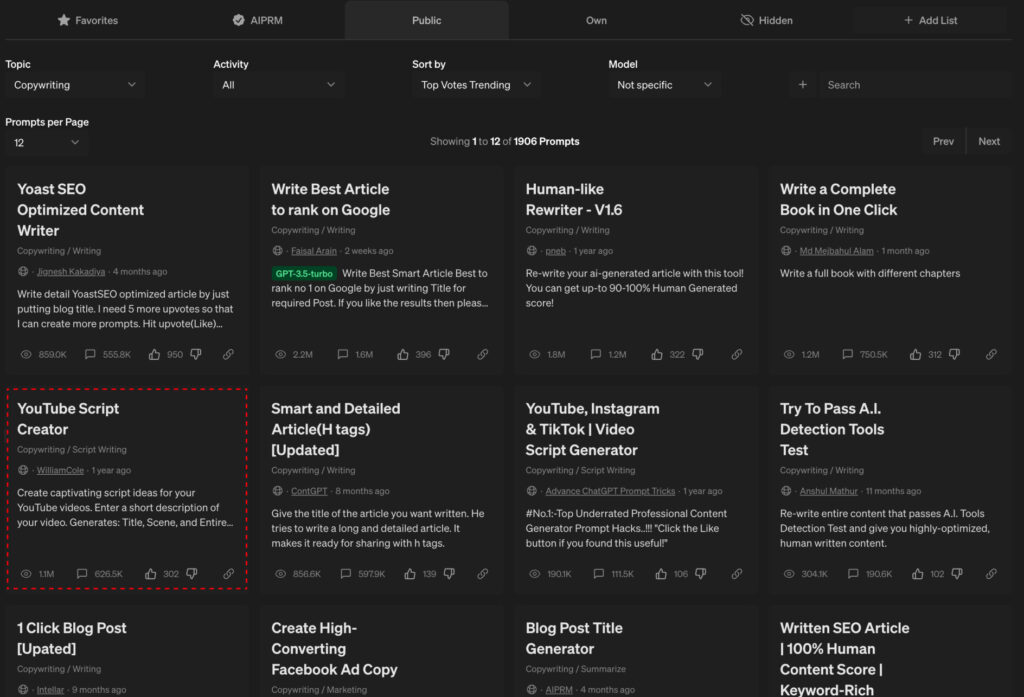
Task: Select the Public tab
Action: click(x=426, y=20)
